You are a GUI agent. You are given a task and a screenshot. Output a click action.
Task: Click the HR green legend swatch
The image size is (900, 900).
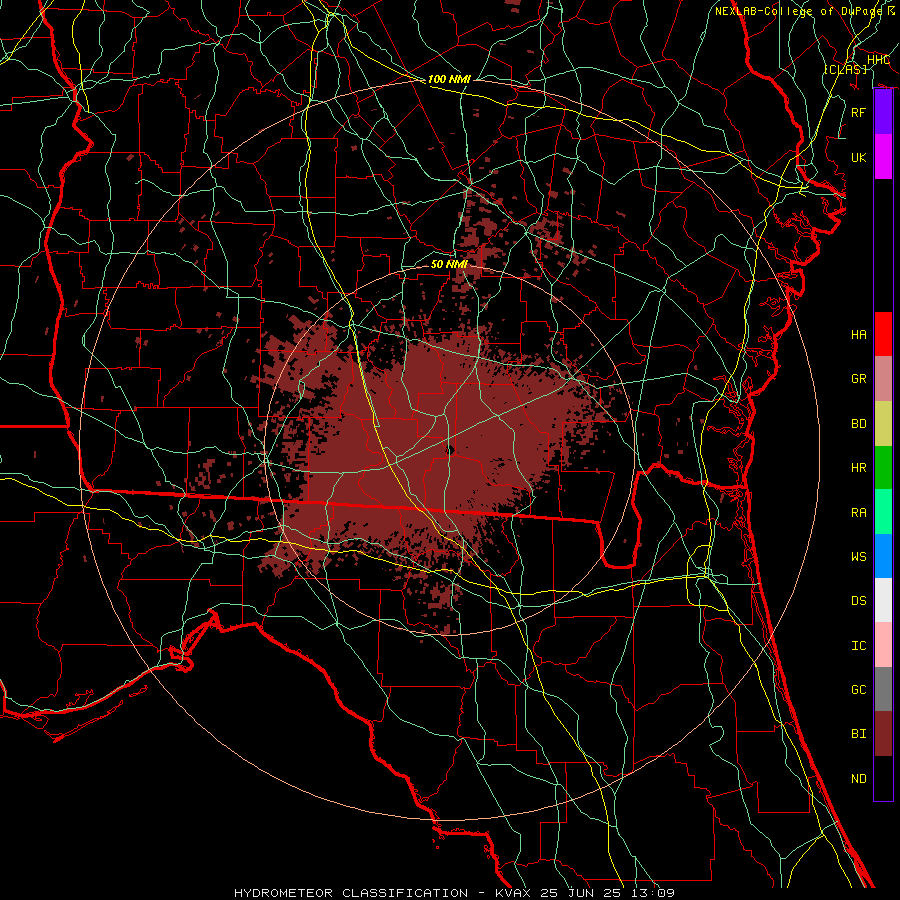click(x=883, y=468)
